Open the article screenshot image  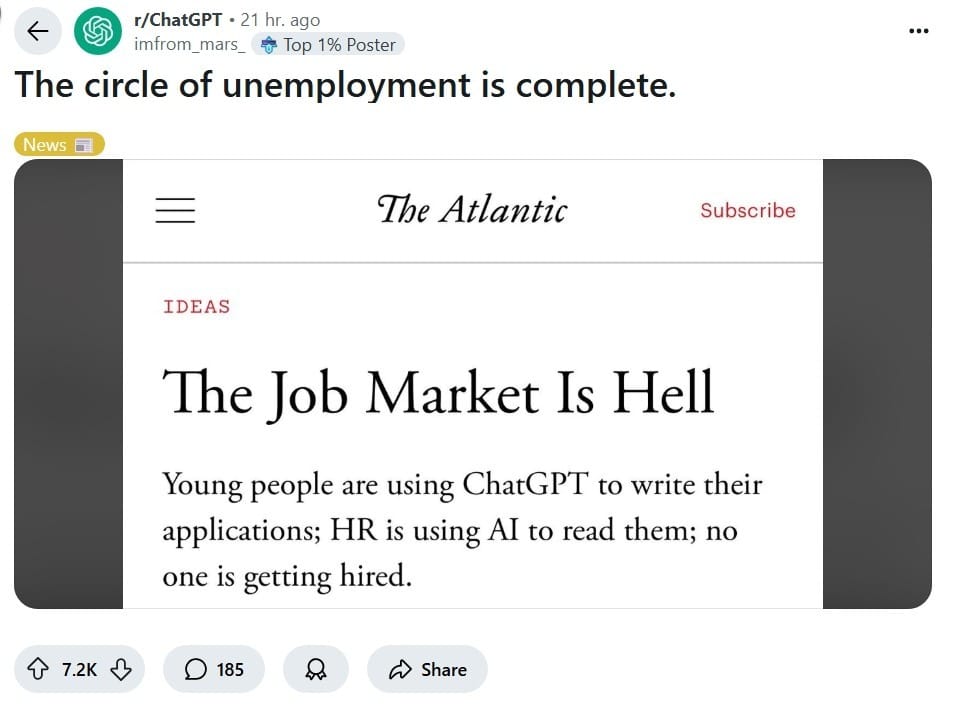tap(473, 384)
